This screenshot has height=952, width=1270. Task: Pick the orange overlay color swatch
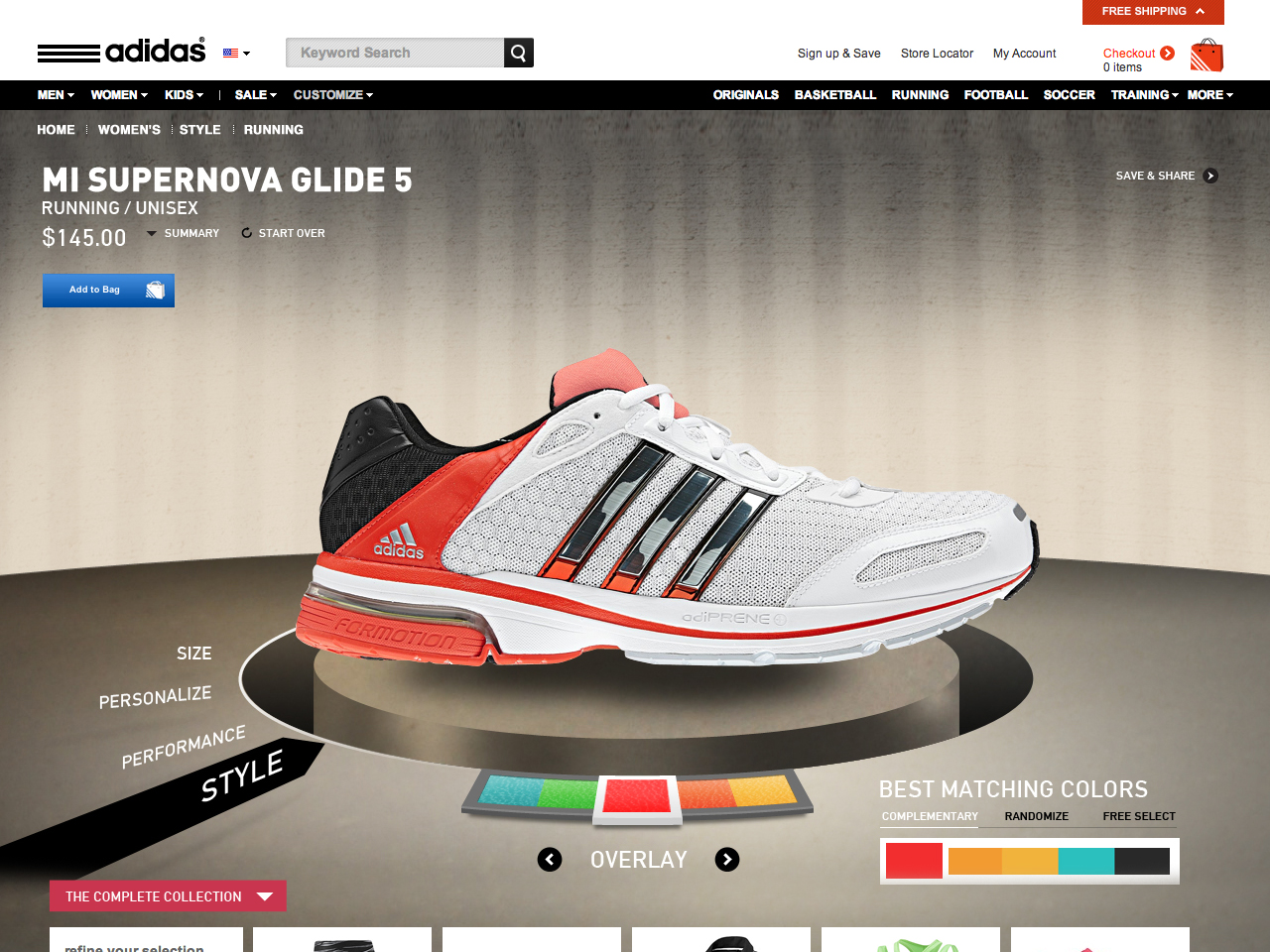706,792
